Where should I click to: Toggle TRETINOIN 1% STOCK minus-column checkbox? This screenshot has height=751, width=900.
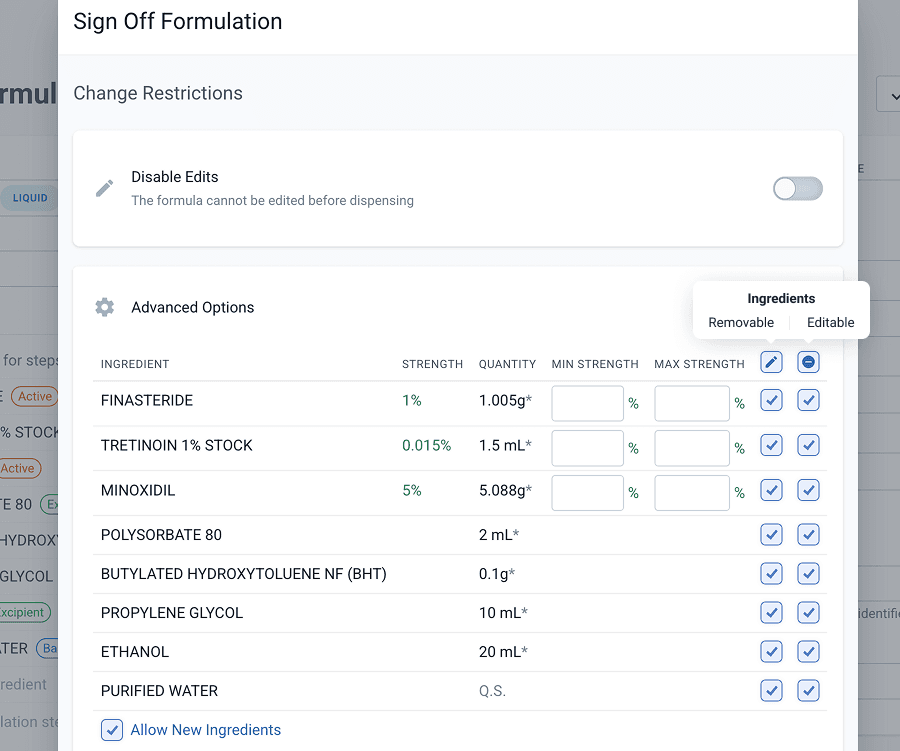(808, 445)
